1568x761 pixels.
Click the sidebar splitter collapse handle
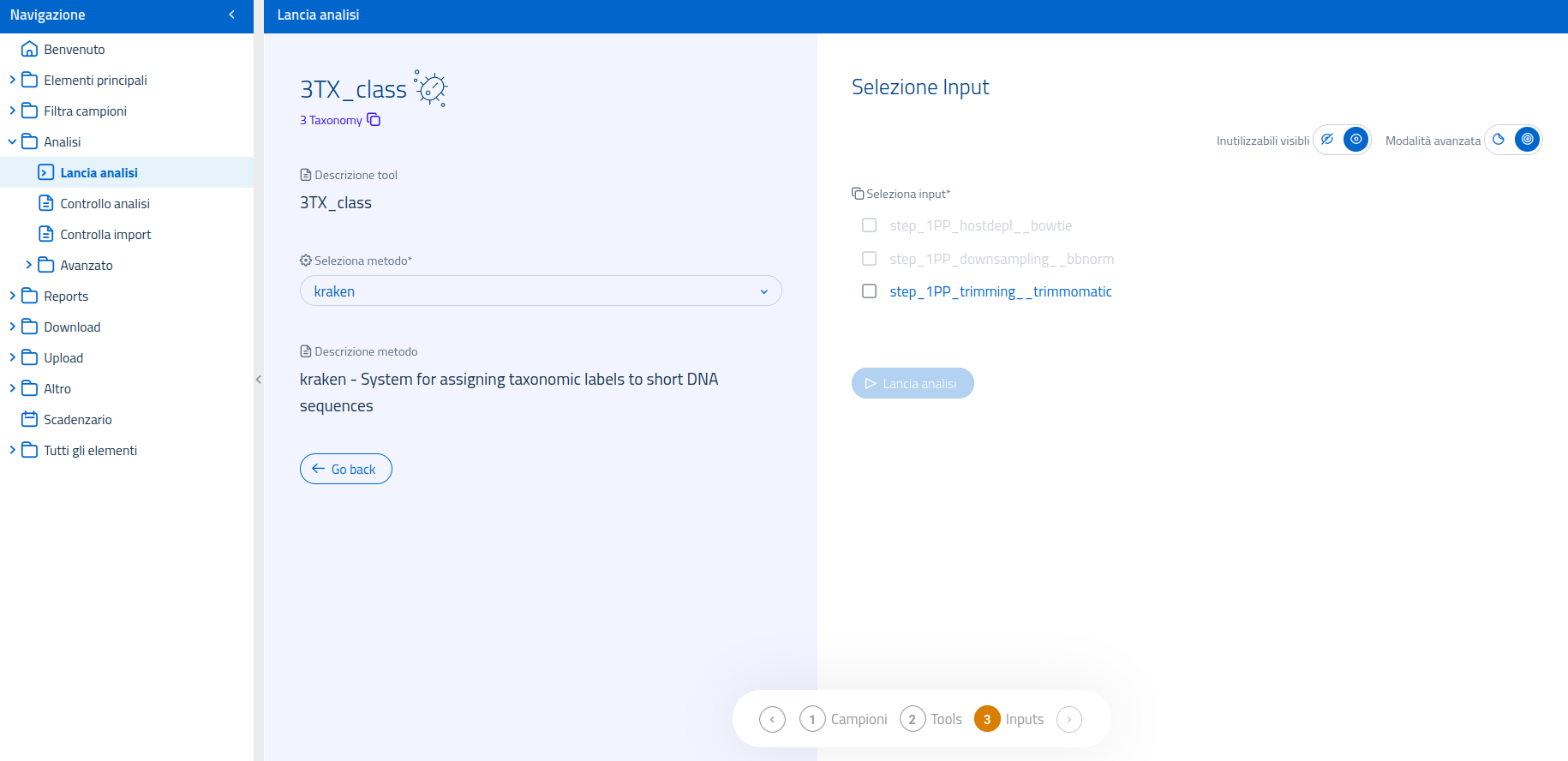[258, 380]
